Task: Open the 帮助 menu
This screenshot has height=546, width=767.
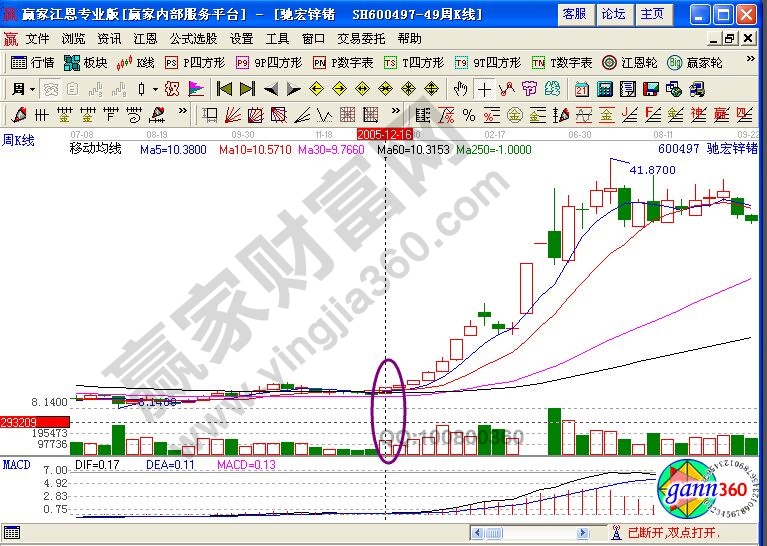Action: tap(409, 38)
